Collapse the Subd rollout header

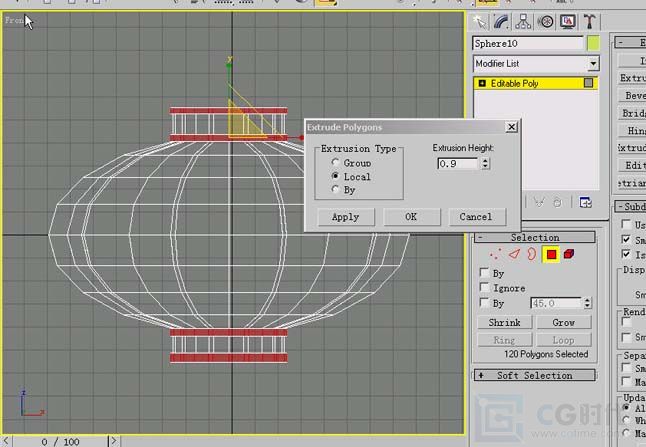click(x=630, y=206)
